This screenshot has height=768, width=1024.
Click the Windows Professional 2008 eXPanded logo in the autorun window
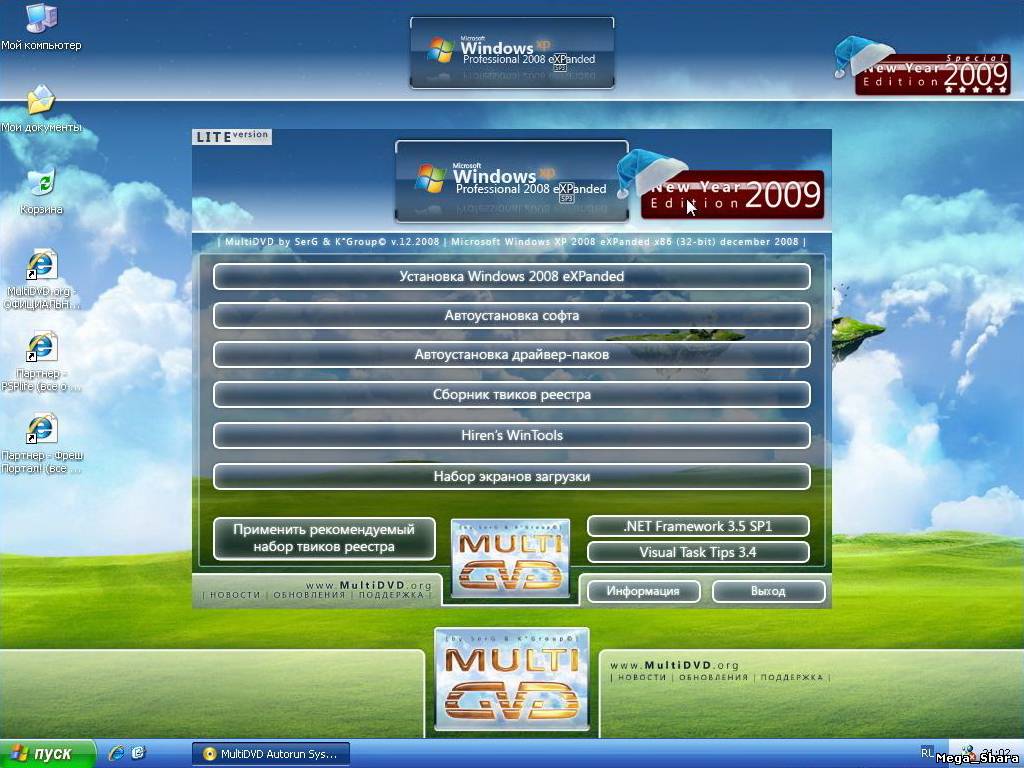point(511,181)
